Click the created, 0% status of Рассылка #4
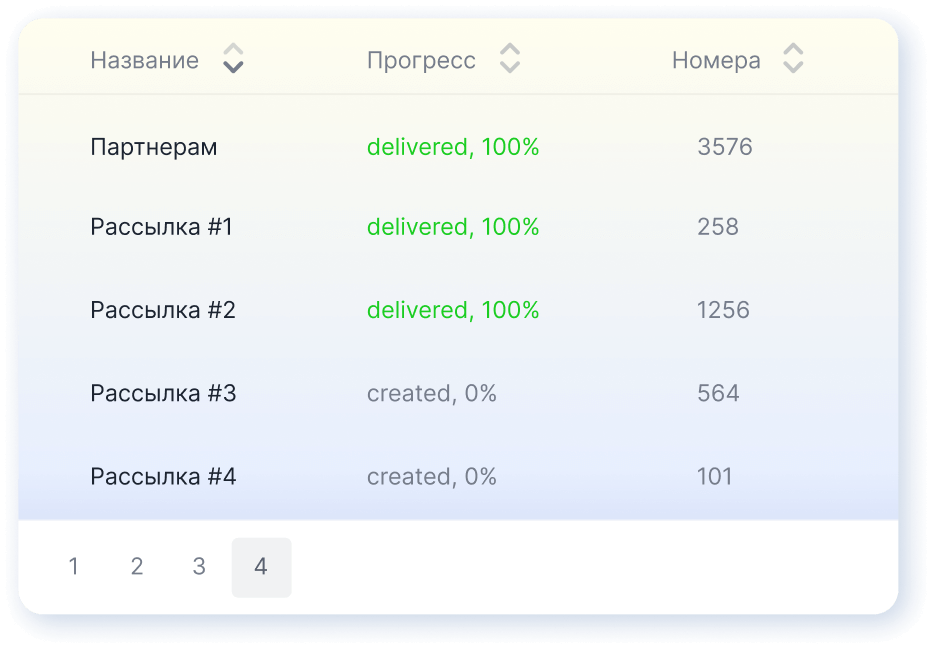The height and width of the screenshot is (646, 930). [x=431, y=477]
